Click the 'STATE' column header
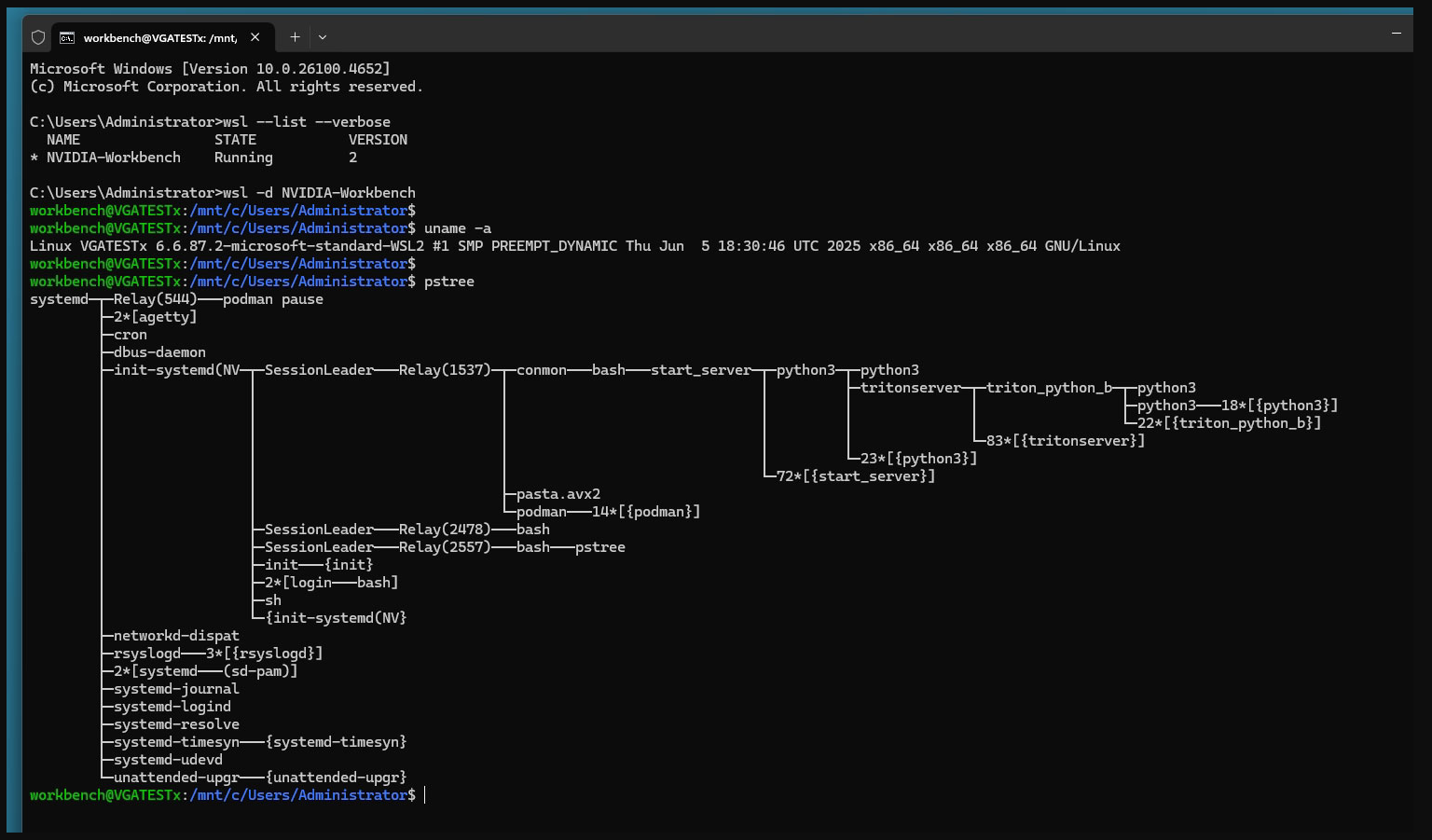The height and width of the screenshot is (840, 1432). point(235,140)
